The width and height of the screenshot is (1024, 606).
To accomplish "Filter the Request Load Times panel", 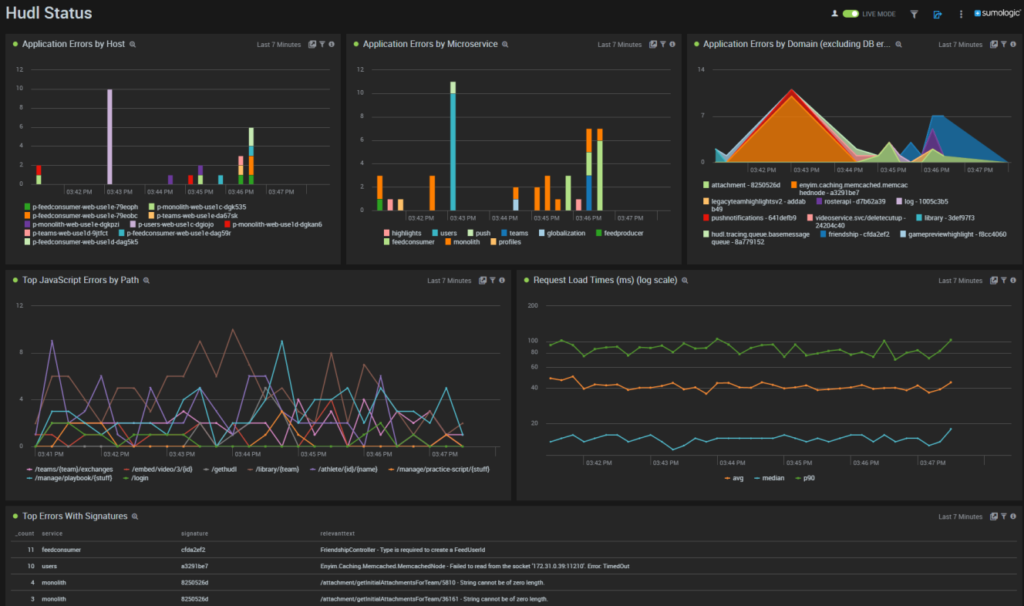I will pos(1004,280).
